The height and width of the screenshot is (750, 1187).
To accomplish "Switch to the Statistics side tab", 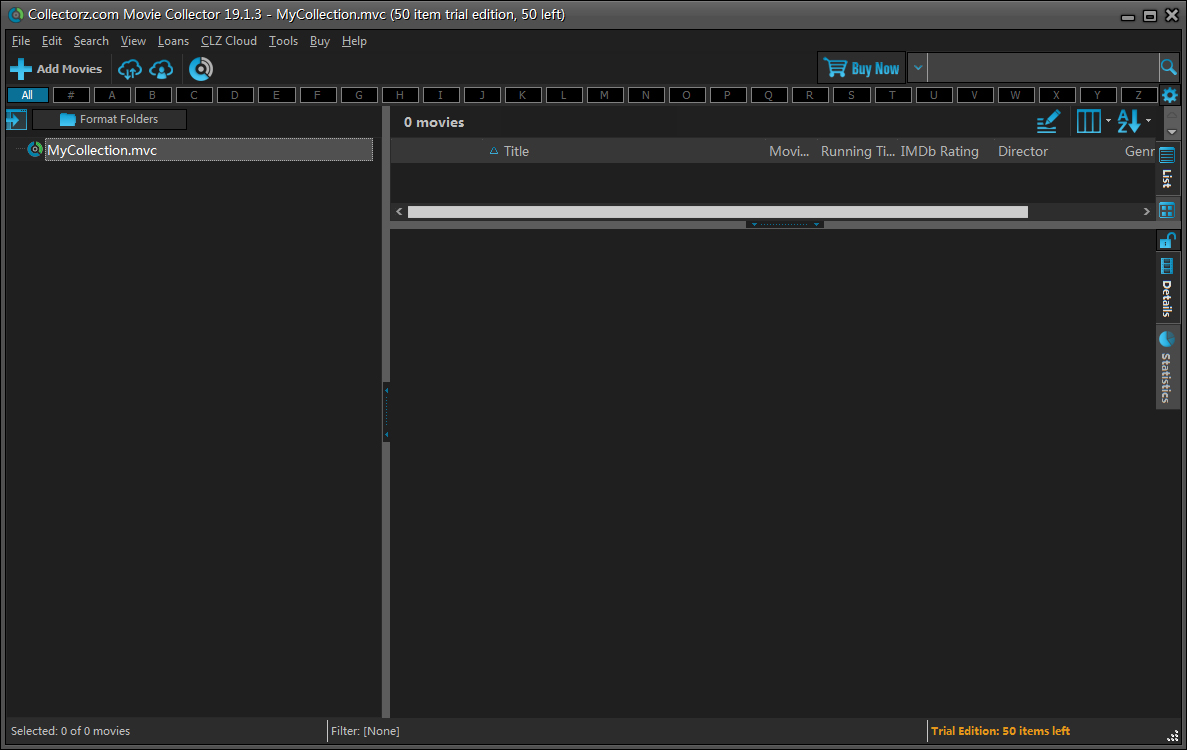I will click(x=1167, y=367).
